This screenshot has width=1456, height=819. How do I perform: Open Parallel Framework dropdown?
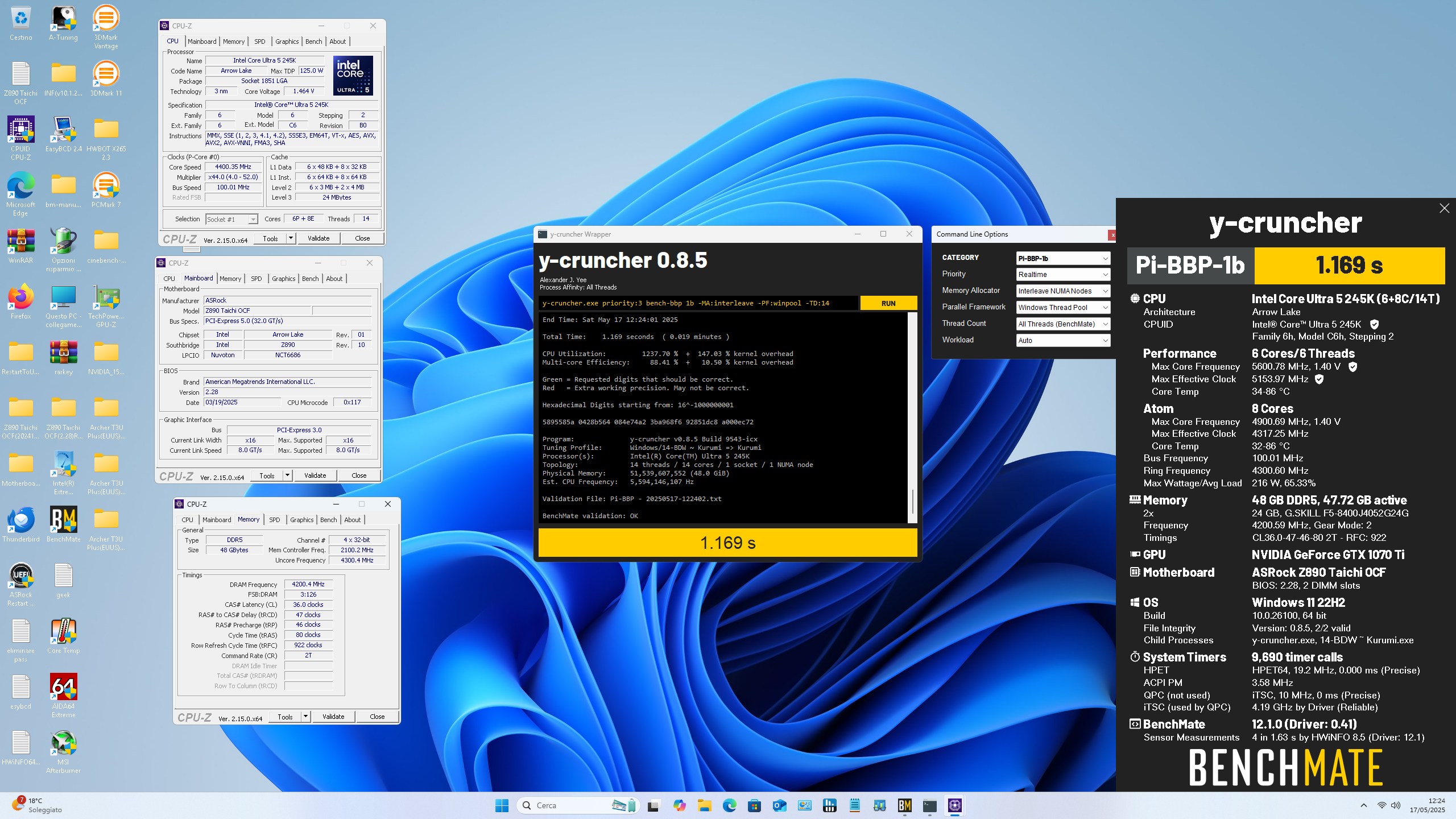(1062, 307)
